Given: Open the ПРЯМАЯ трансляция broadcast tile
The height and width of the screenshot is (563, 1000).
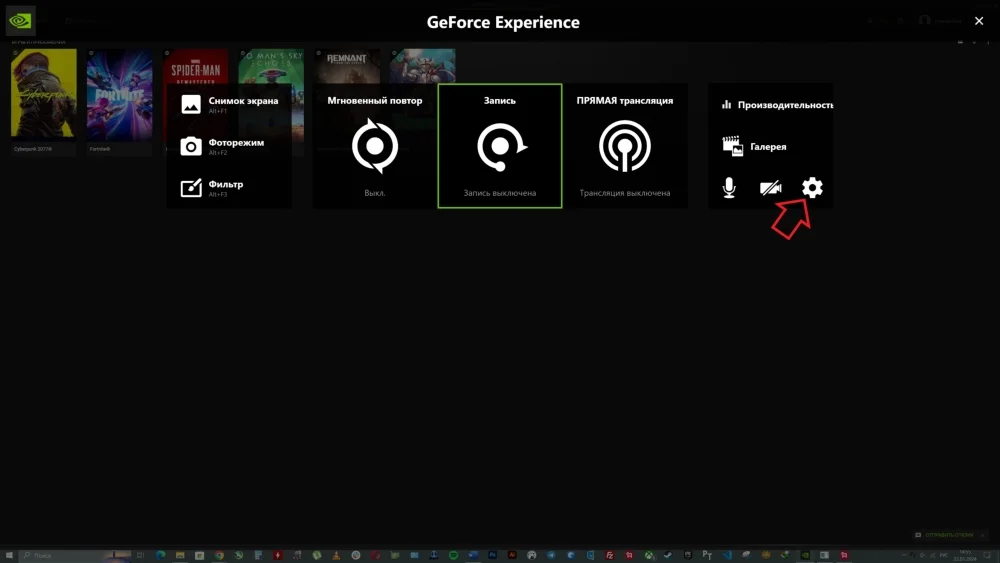Looking at the screenshot, I should tap(625, 146).
